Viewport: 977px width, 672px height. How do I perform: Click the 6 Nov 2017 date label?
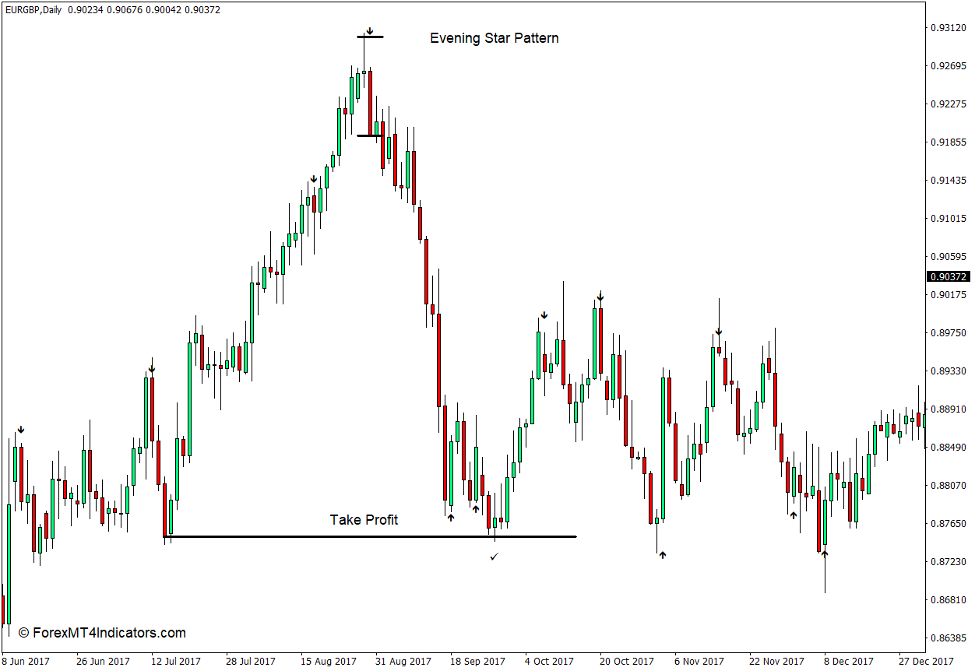(699, 661)
